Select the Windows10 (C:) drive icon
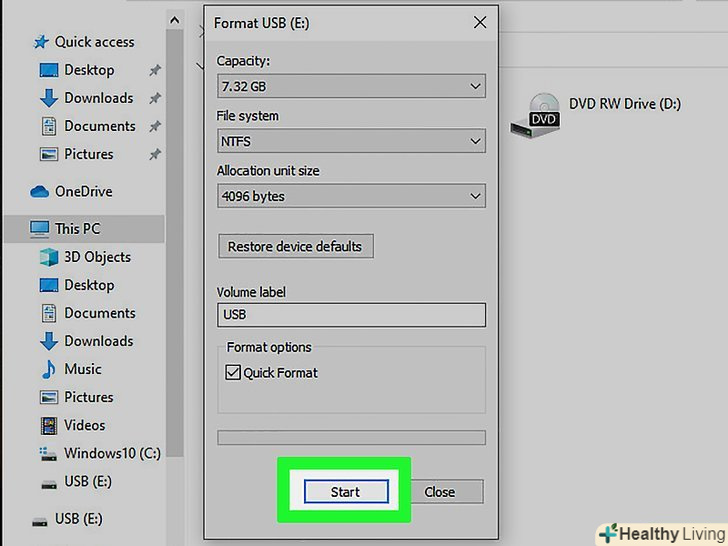This screenshot has height=546, width=728. [x=48, y=454]
